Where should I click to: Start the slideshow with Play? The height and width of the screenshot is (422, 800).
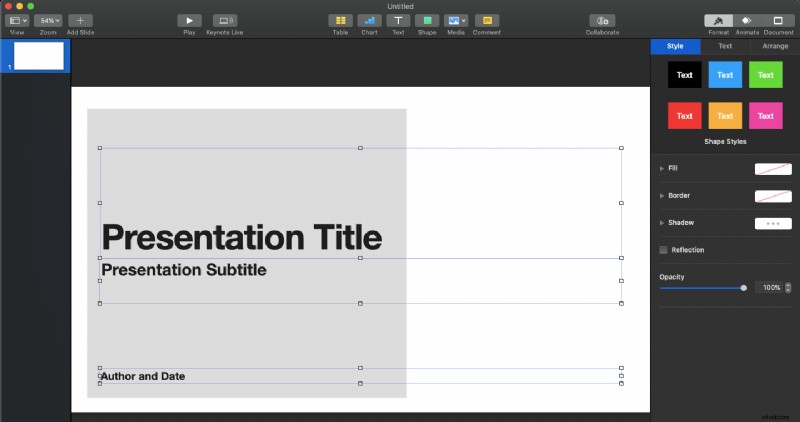click(189, 20)
